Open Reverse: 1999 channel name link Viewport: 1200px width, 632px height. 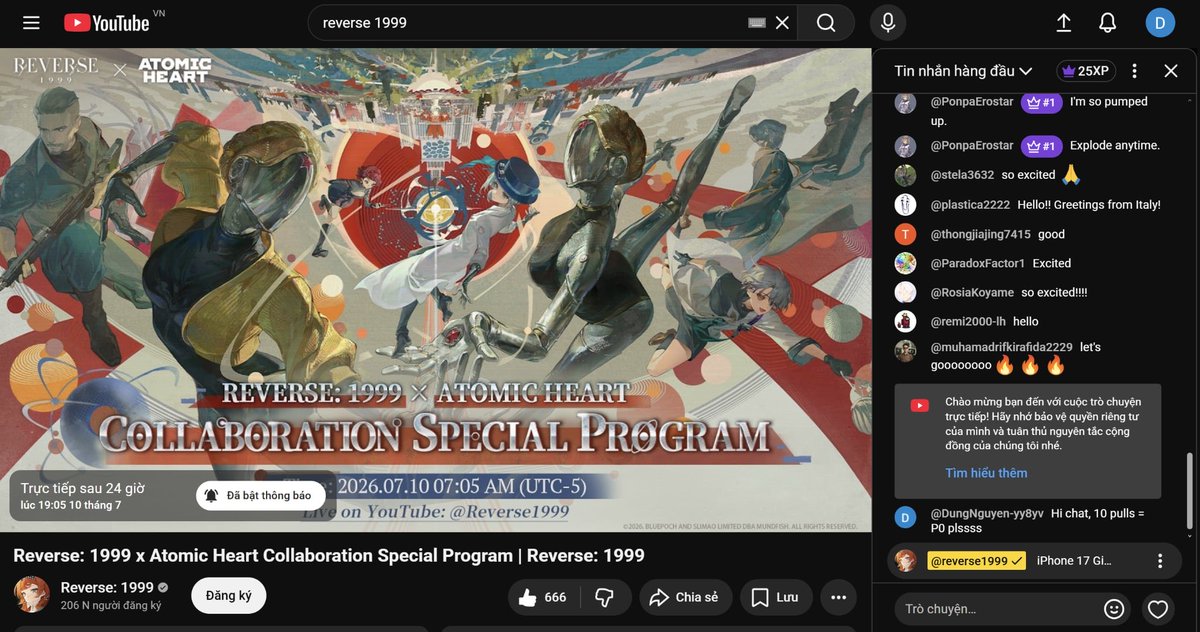point(107,587)
